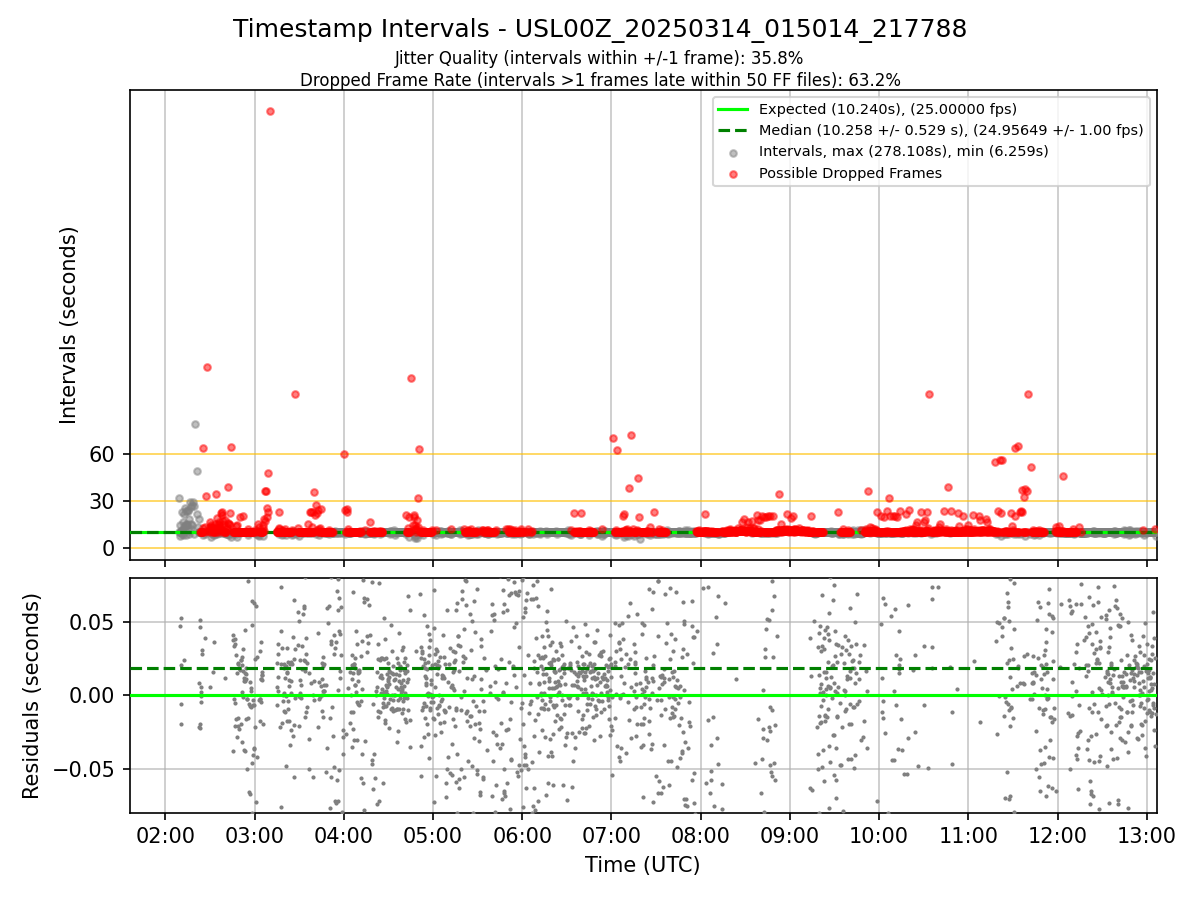Click the dashed dark green line sample in the legend
This screenshot has height=900, width=1200.
click(x=732, y=130)
